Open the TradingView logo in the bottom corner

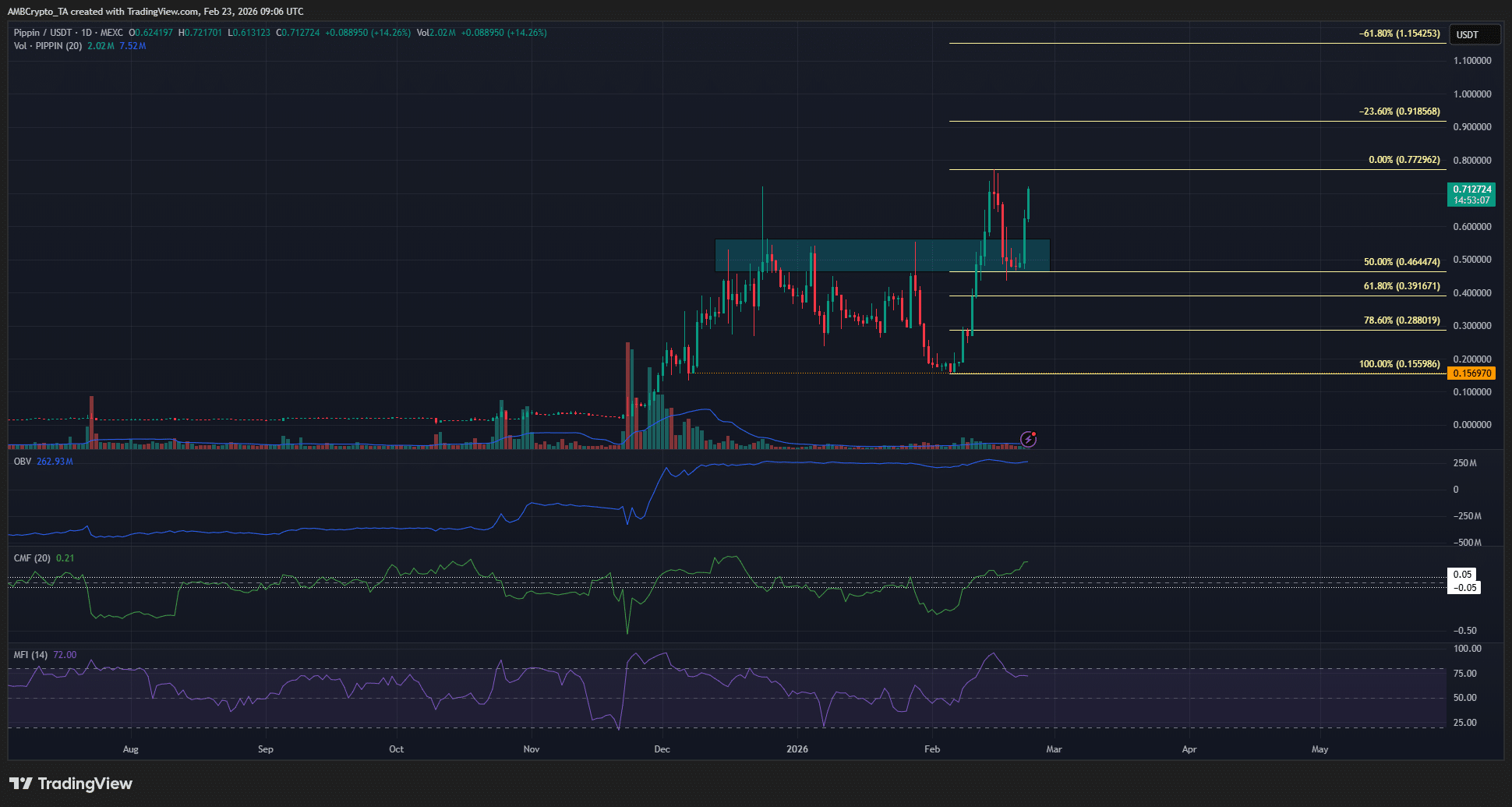coord(70,783)
